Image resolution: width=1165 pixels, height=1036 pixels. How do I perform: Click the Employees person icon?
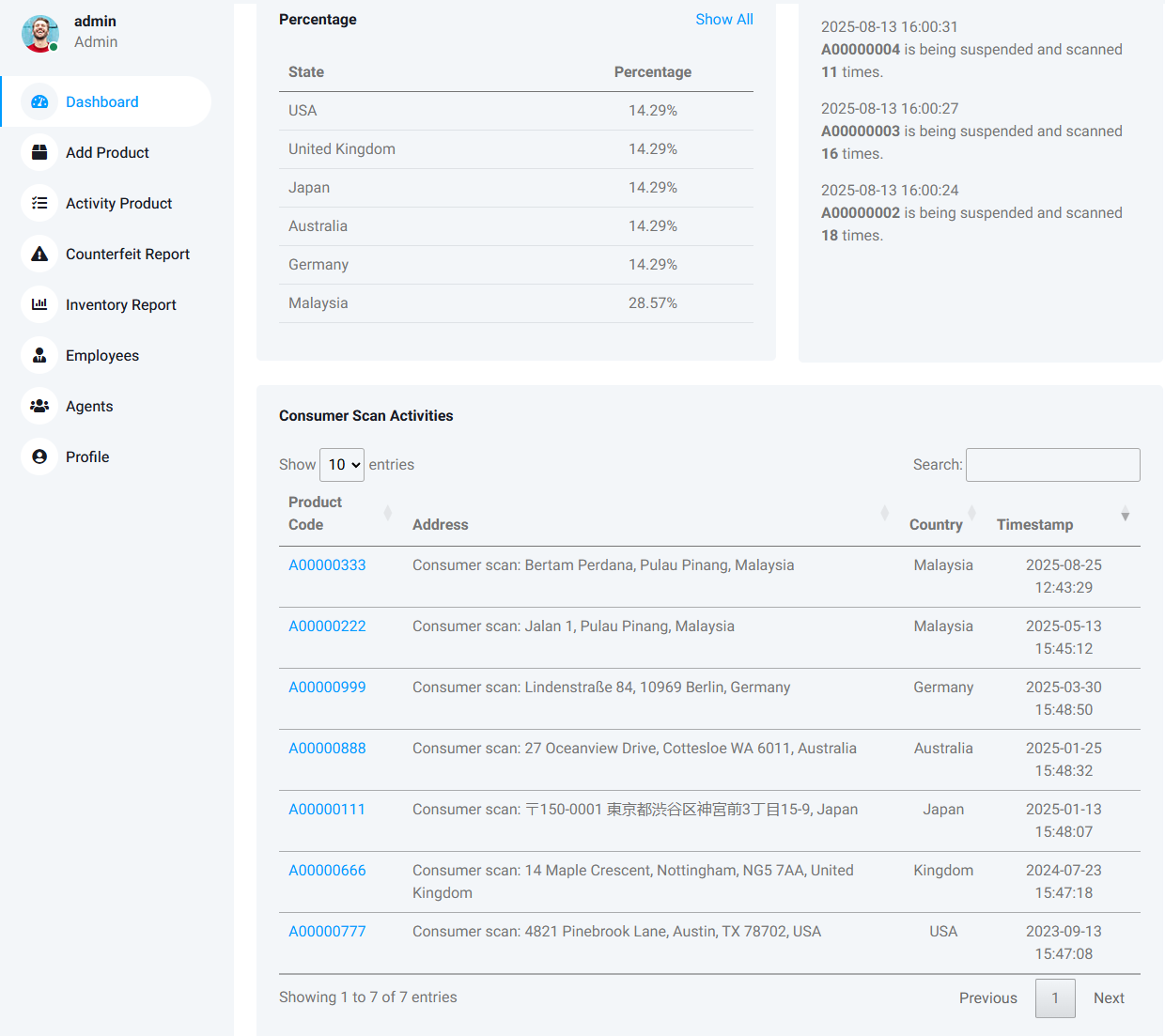pos(39,355)
